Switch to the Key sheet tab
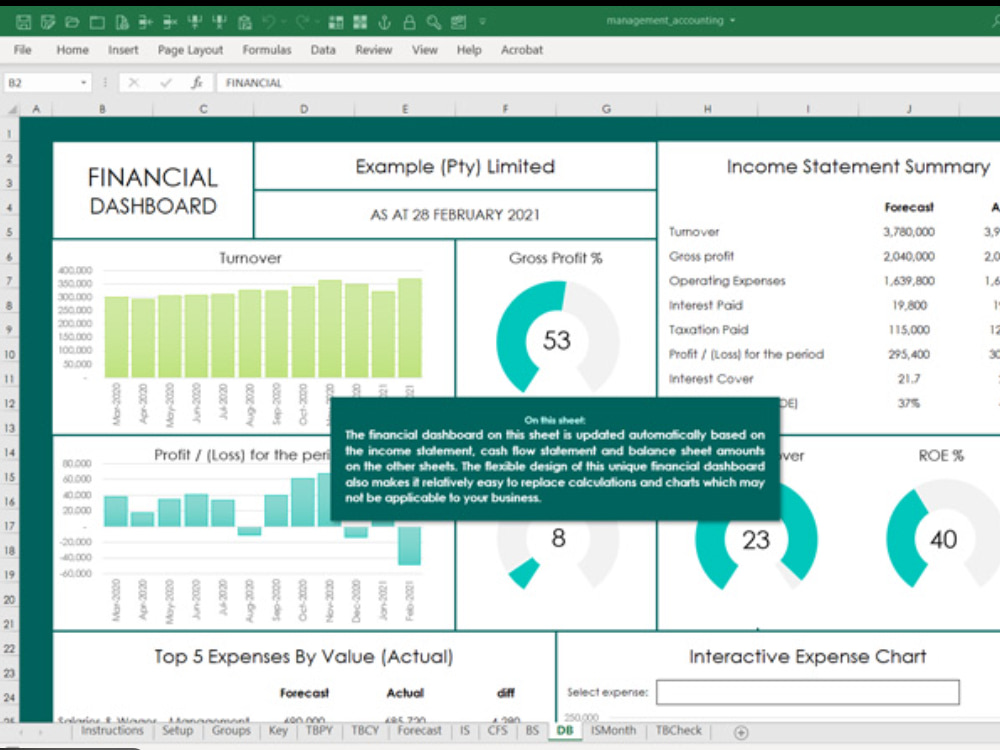This screenshot has width=1000, height=750. coord(278,731)
